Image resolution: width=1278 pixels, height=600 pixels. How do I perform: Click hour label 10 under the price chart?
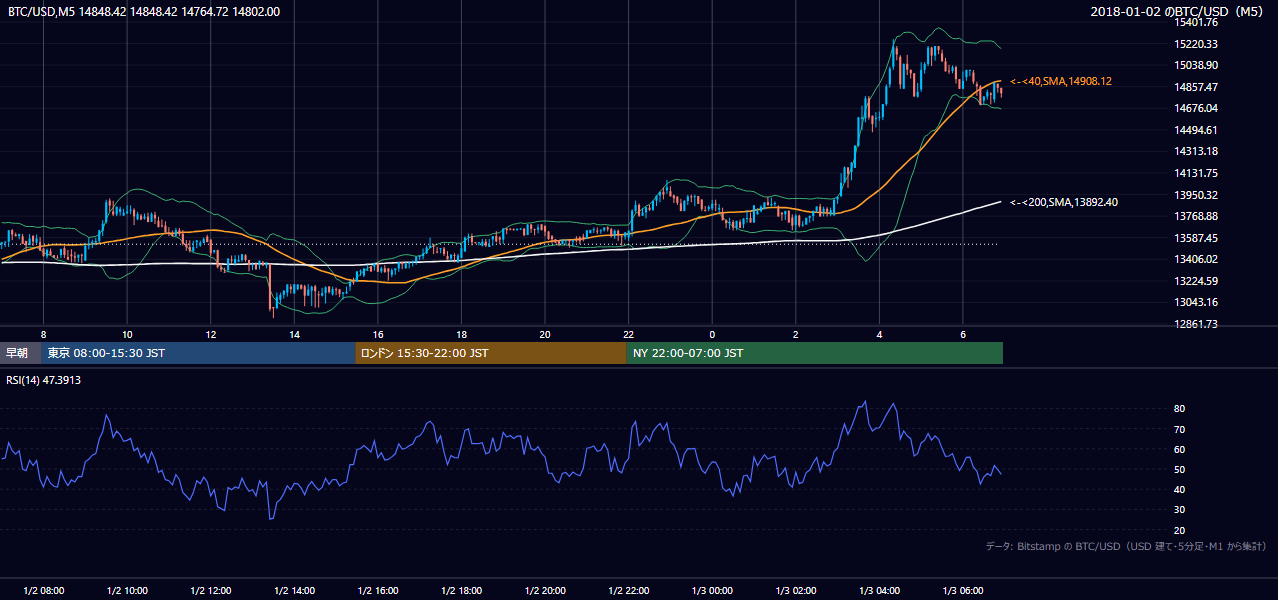tap(127, 334)
